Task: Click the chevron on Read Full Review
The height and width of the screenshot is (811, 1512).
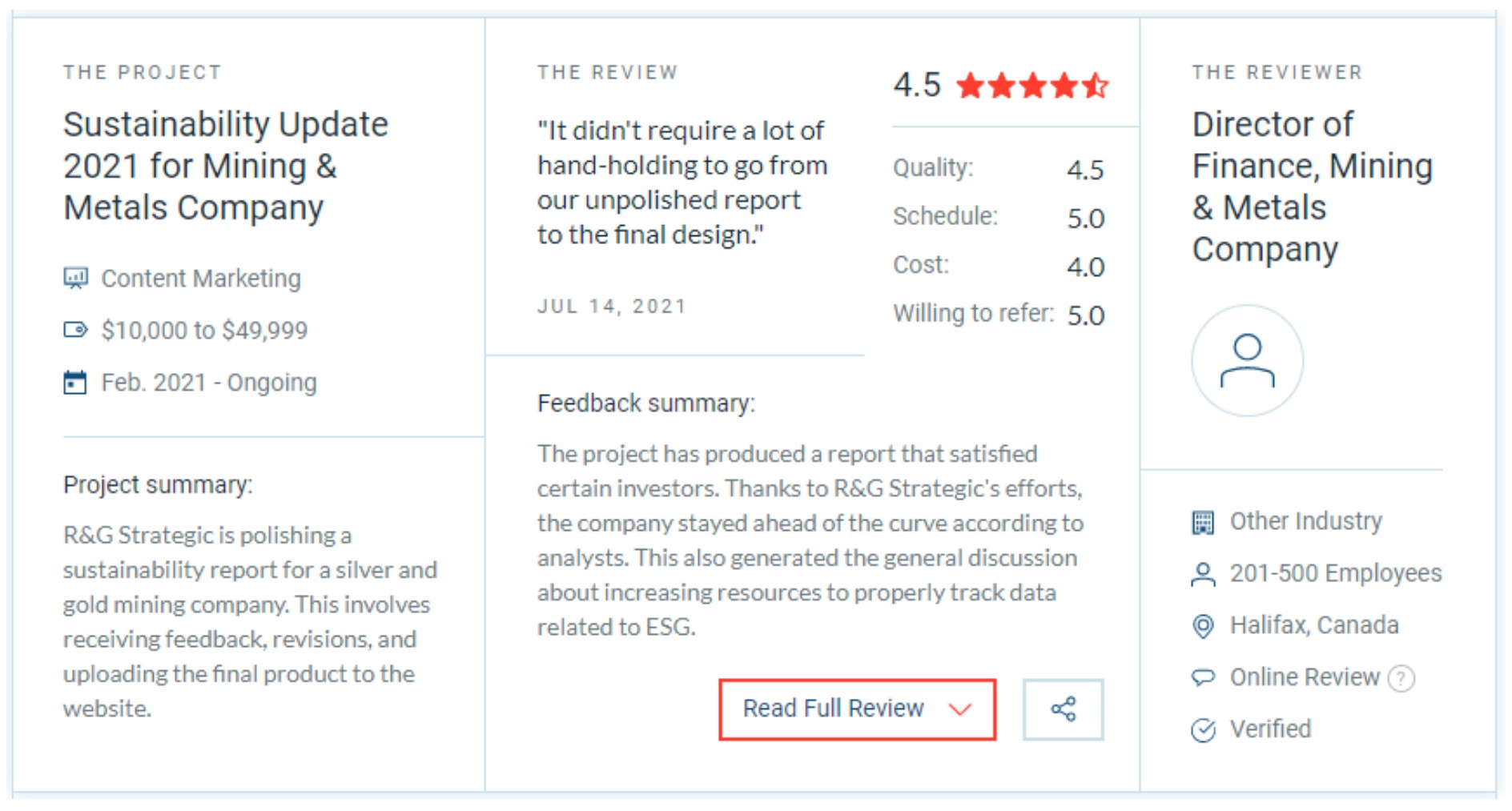Action: (959, 709)
